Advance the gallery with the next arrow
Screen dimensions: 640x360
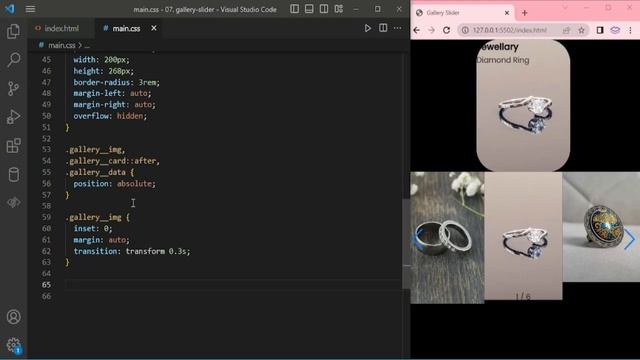coord(630,239)
